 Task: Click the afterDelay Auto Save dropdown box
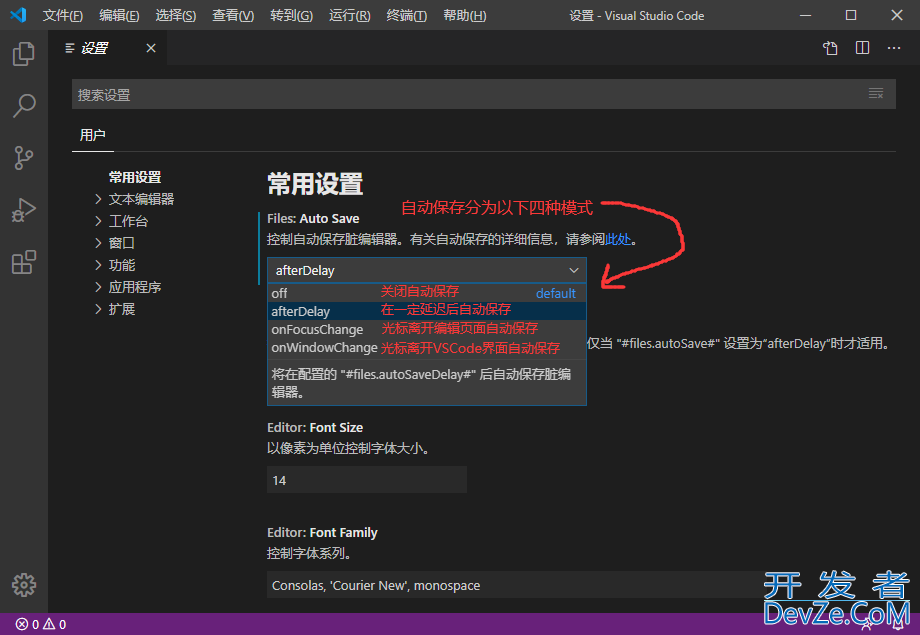pos(427,271)
